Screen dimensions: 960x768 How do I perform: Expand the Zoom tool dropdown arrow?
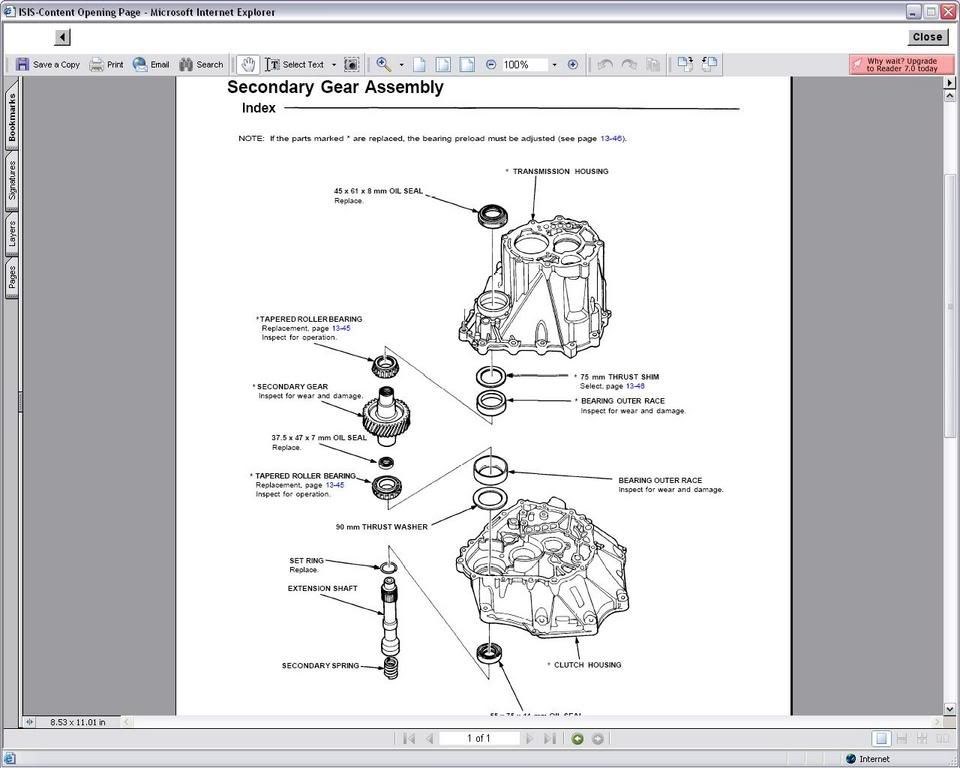pyautogui.click(x=402, y=64)
